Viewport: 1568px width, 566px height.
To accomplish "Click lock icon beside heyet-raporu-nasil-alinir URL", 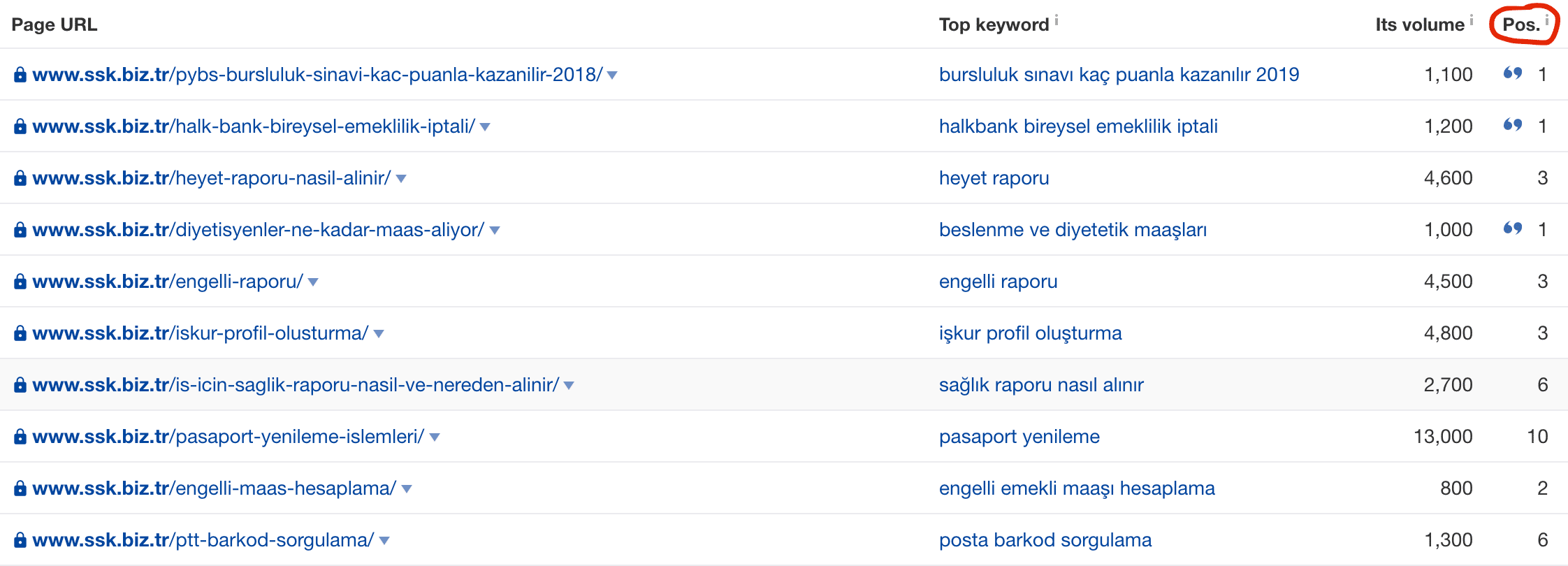I will pyautogui.click(x=20, y=178).
